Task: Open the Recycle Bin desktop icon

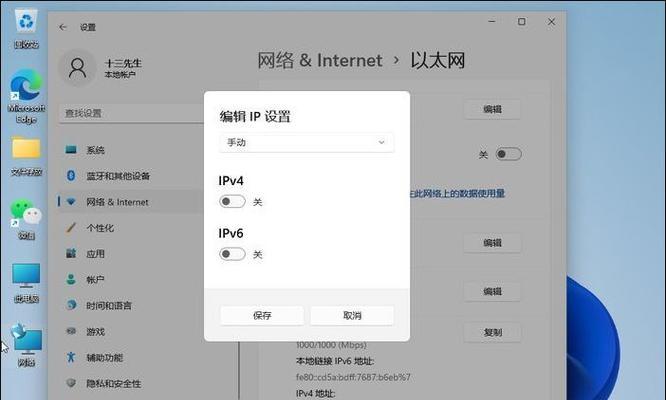Action: (x=26, y=22)
